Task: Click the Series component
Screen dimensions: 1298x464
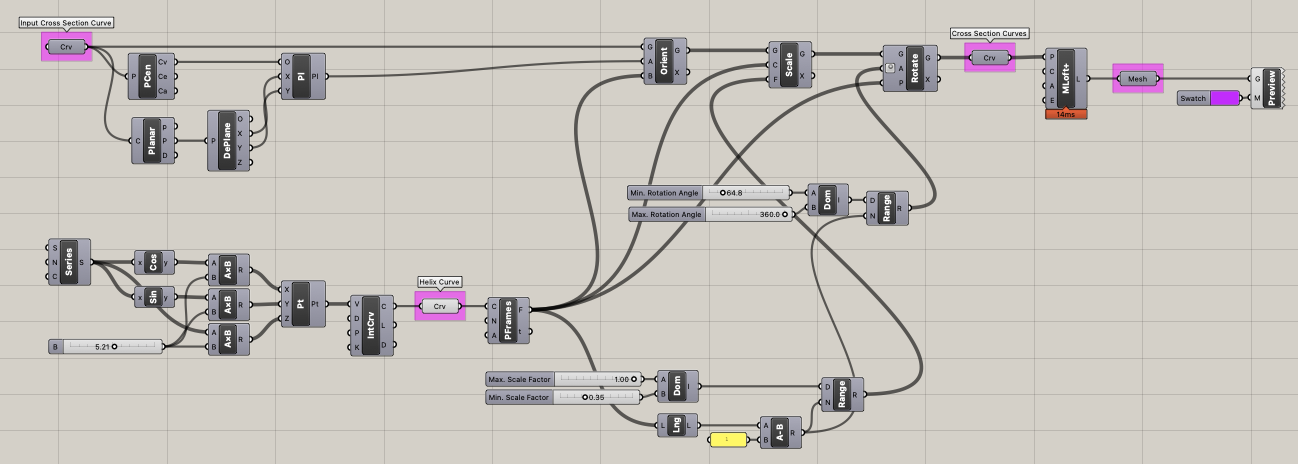Action: [x=69, y=262]
